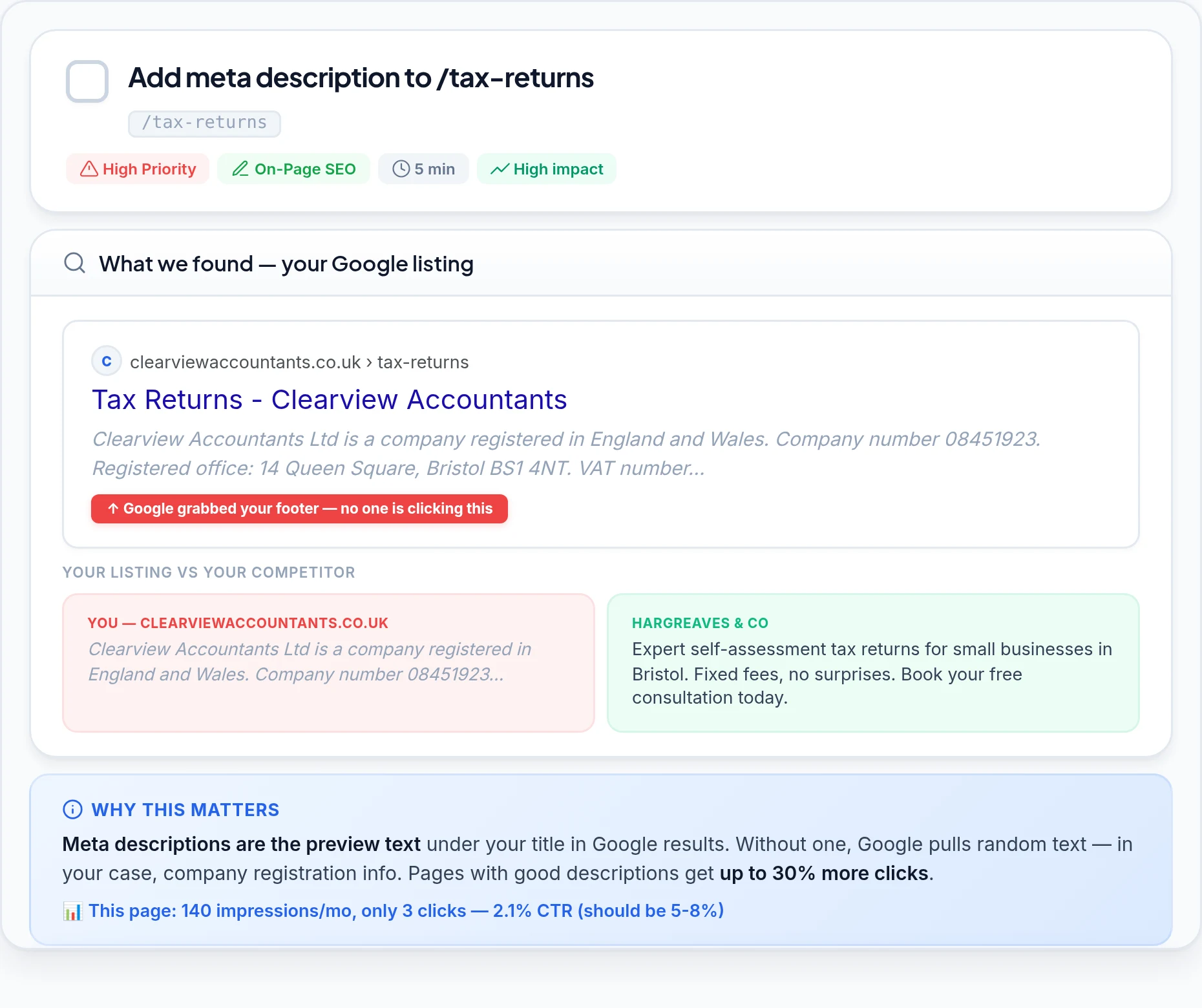1202x1008 pixels.
Task: Click the High impact tag label
Action: (x=547, y=169)
